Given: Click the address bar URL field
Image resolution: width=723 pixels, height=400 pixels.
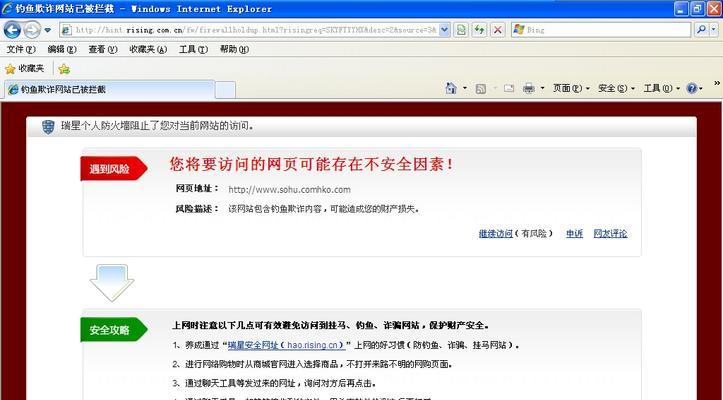Looking at the screenshot, I should pos(256,30).
